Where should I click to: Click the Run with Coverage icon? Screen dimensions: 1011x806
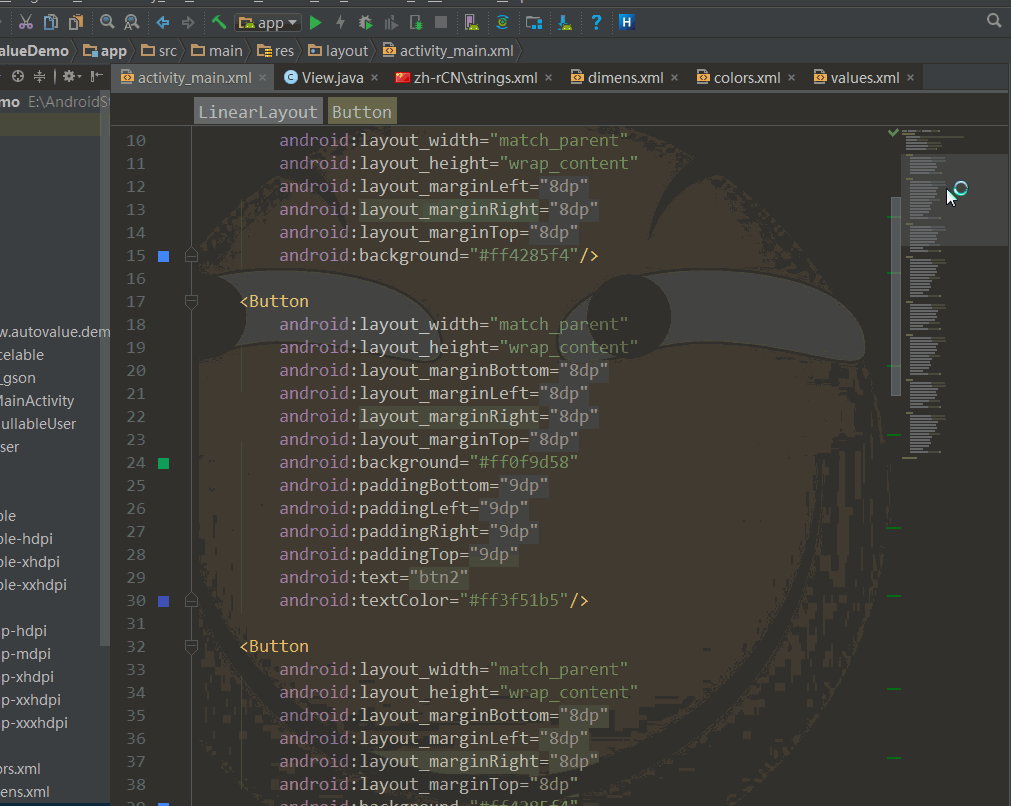pyautogui.click(x=391, y=23)
